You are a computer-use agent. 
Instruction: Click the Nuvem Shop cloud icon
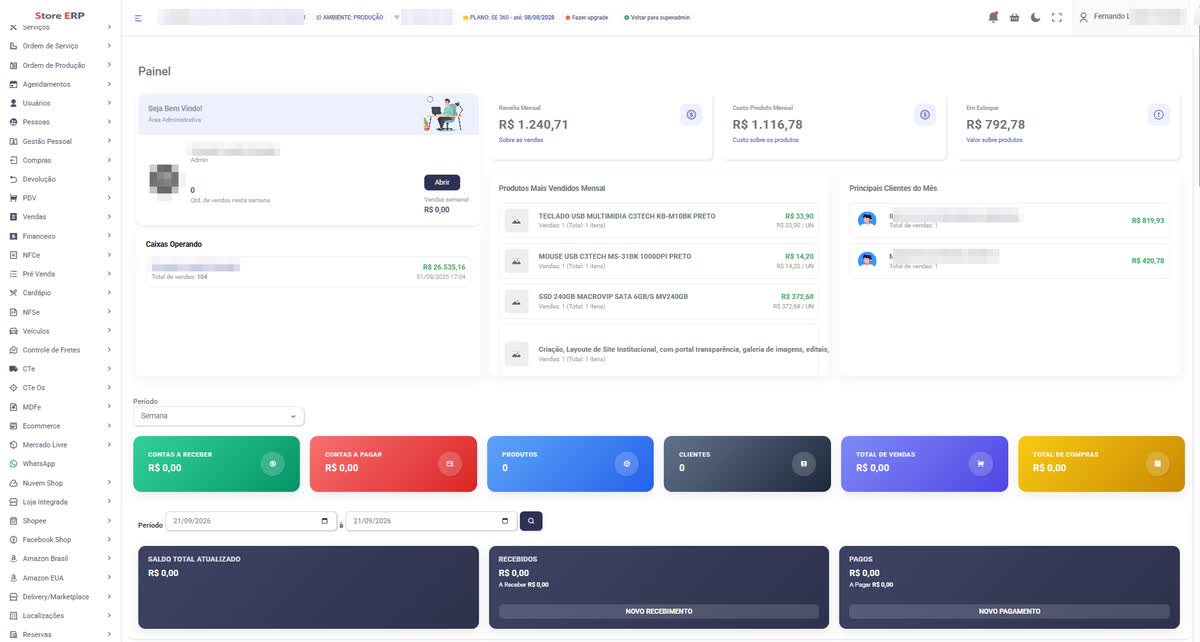tap(13, 483)
